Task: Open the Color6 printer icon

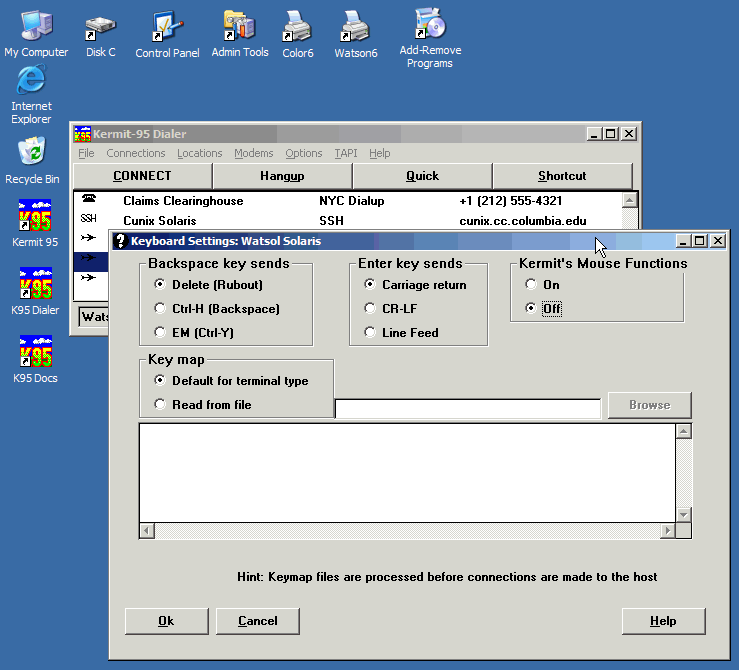Action: (x=296, y=27)
